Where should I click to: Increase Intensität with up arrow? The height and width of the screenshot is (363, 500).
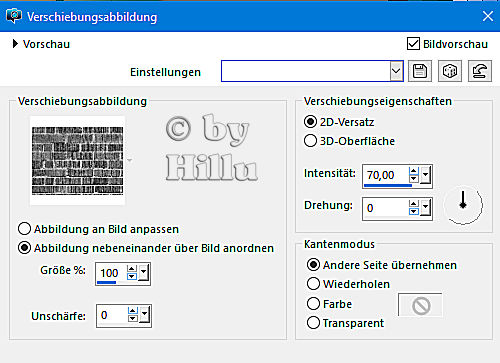coord(414,171)
